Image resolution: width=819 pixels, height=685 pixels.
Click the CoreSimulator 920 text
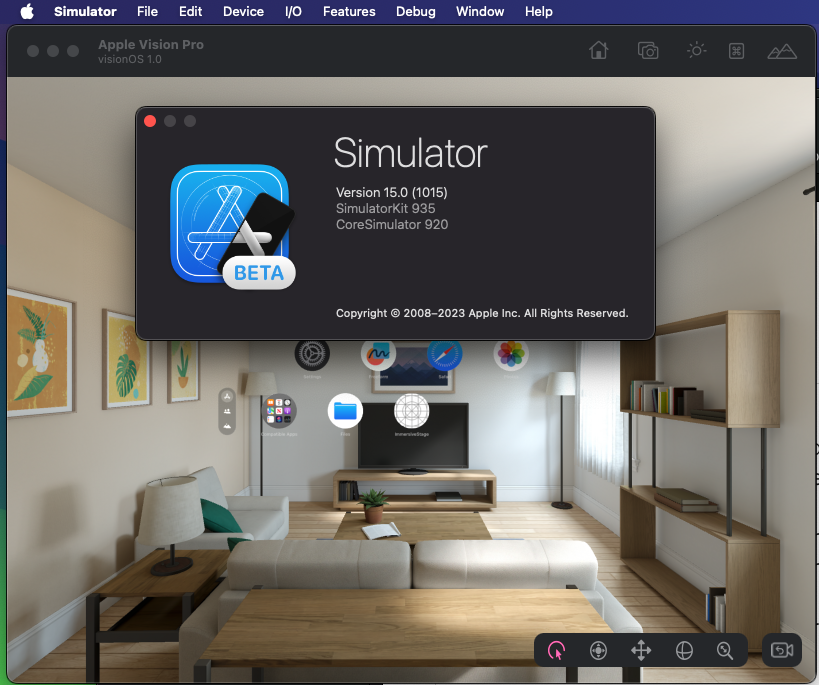coord(392,225)
